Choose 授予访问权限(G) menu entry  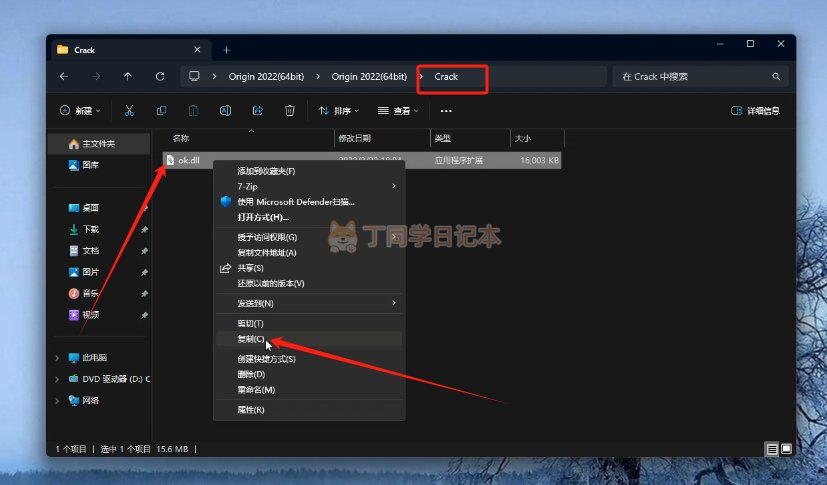(309, 237)
